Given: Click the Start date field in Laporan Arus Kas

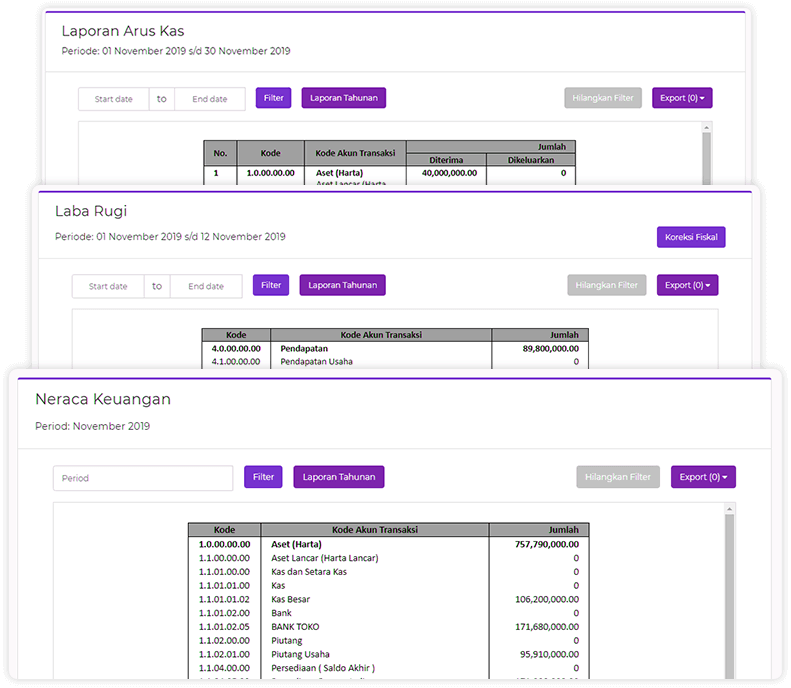Looking at the screenshot, I should [114, 99].
